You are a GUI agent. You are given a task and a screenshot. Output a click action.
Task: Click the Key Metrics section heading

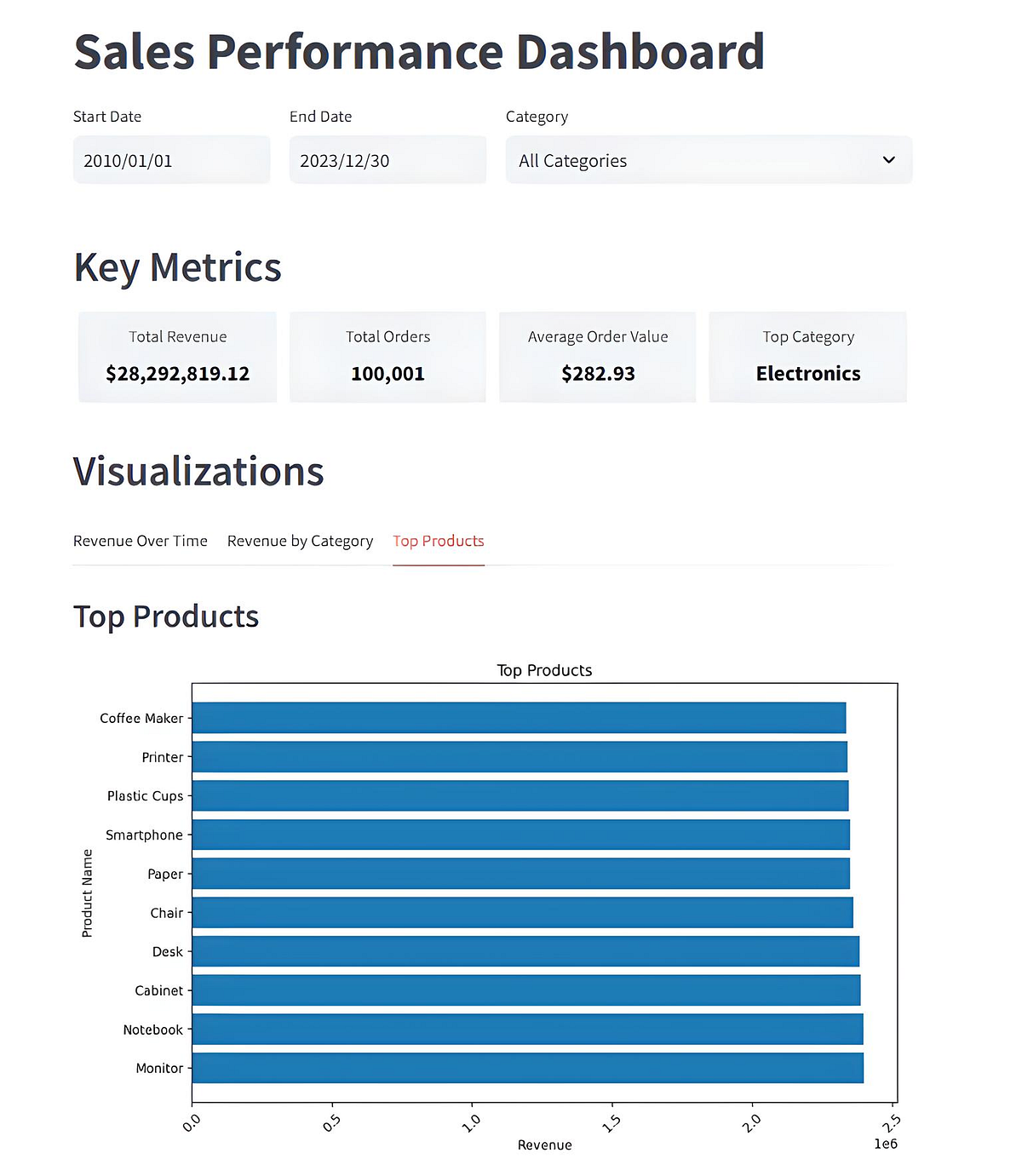(x=178, y=267)
